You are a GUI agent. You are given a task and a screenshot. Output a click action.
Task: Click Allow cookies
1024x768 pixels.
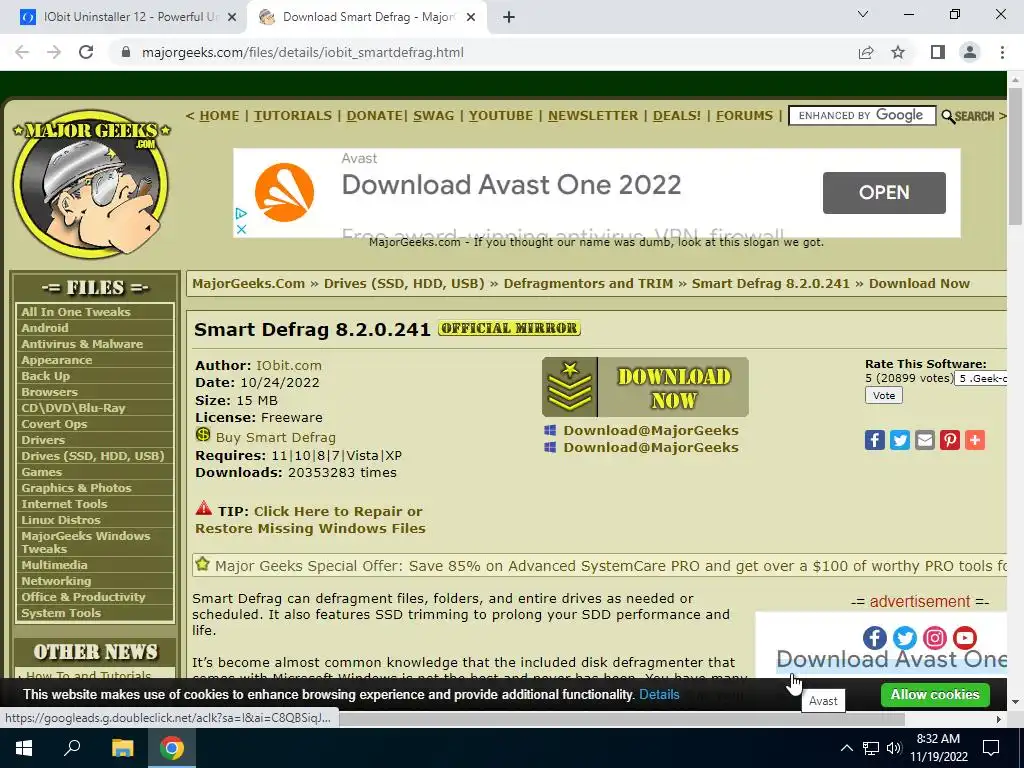click(x=935, y=695)
